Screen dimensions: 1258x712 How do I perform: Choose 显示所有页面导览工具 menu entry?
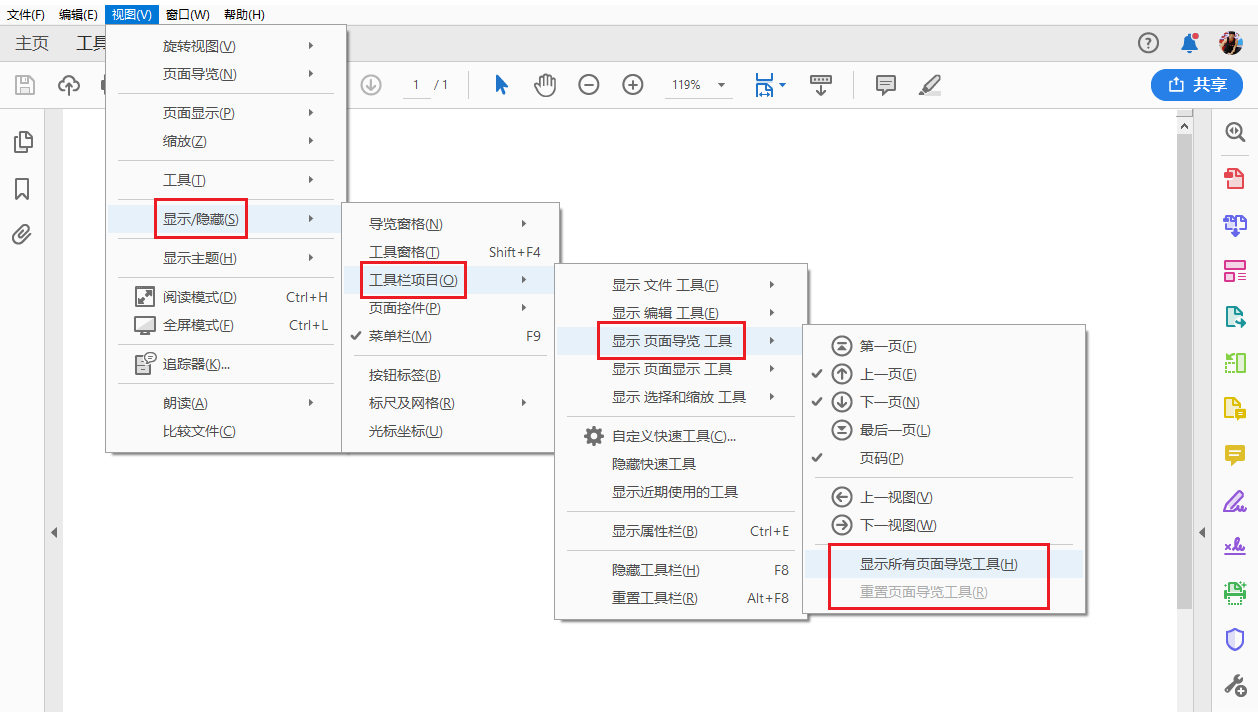point(943,564)
